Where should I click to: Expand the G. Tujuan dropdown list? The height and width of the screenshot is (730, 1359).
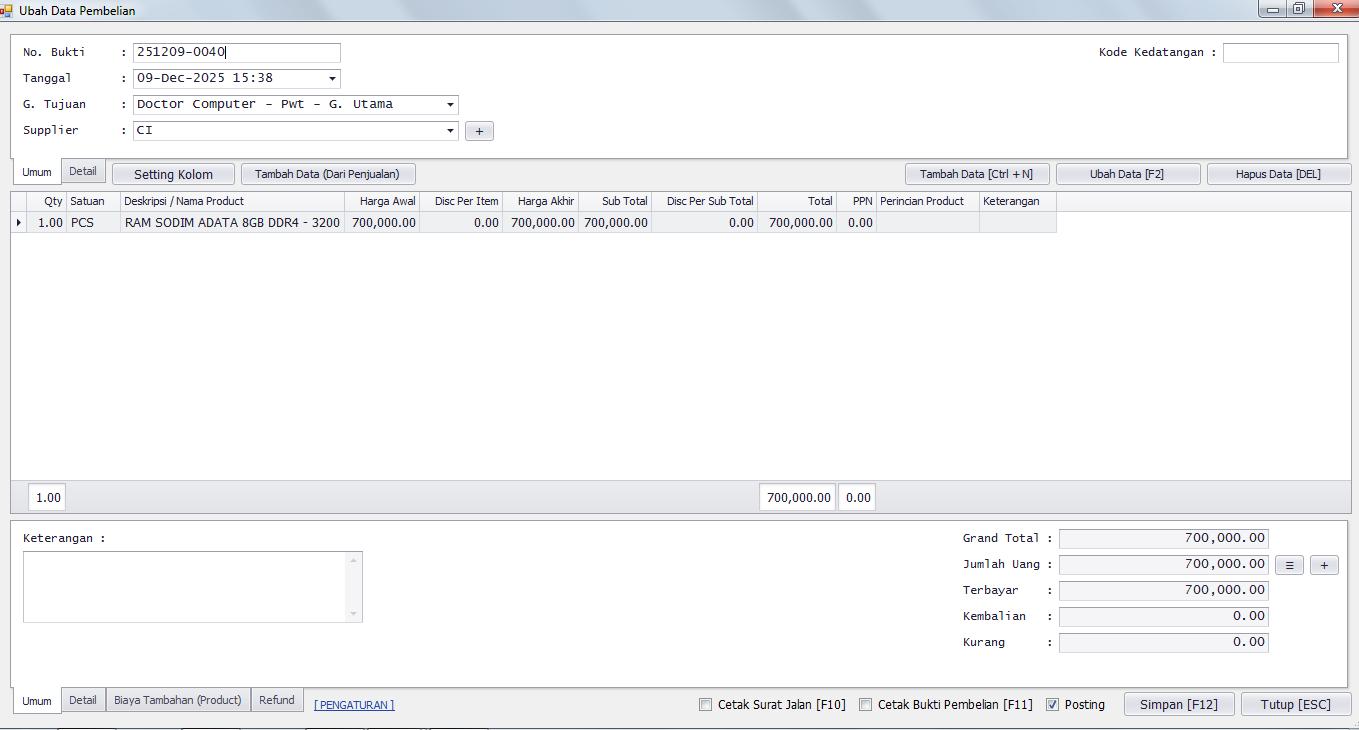coord(450,105)
